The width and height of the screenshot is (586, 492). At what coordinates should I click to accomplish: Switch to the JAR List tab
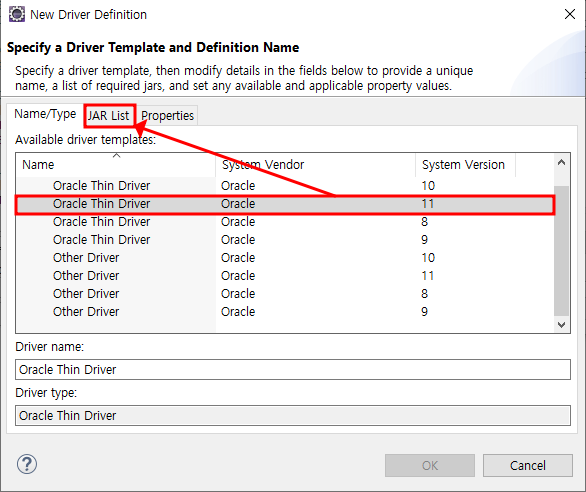tap(109, 116)
